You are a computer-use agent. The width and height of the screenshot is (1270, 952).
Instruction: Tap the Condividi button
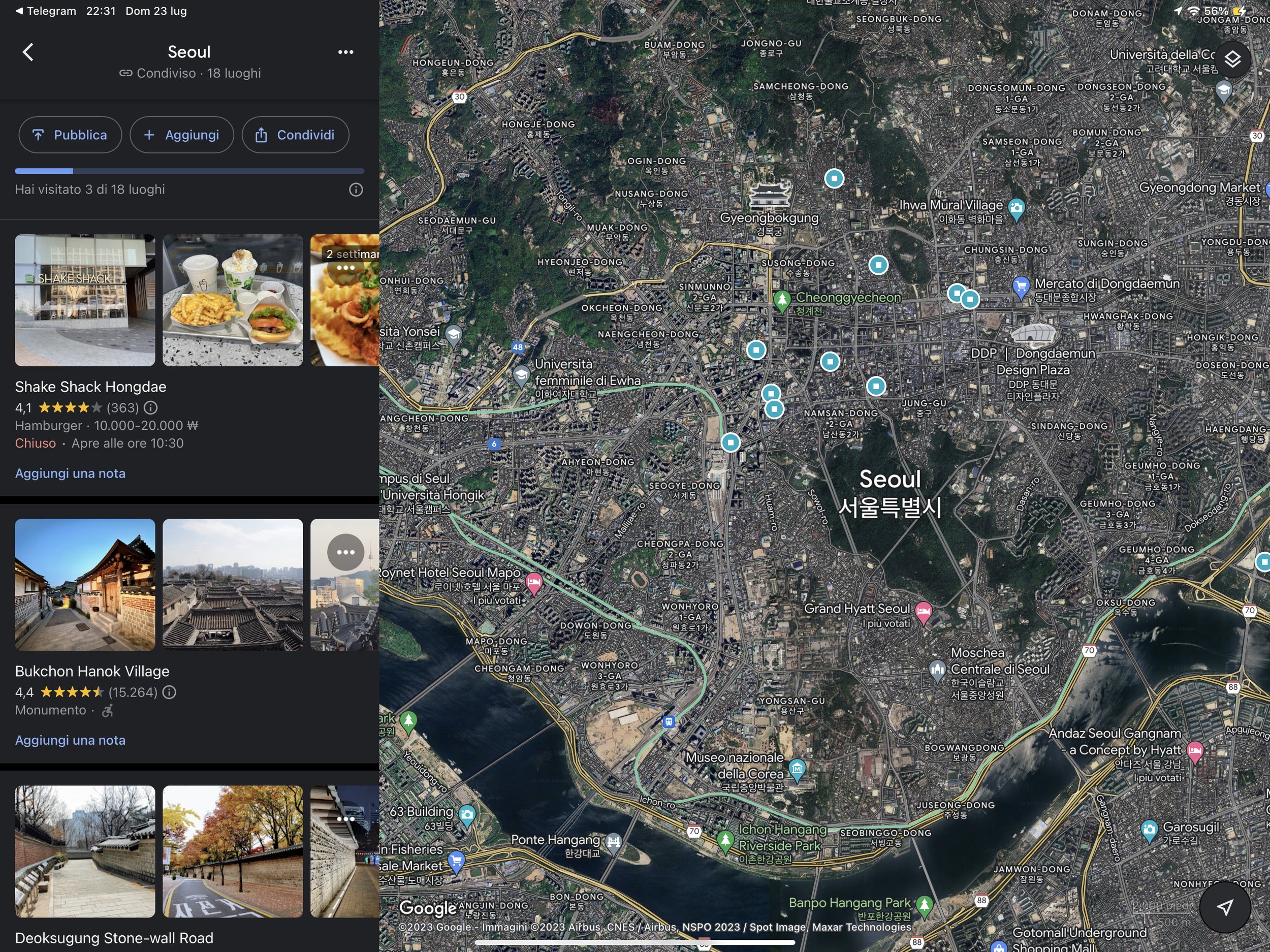[x=295, y=135]
